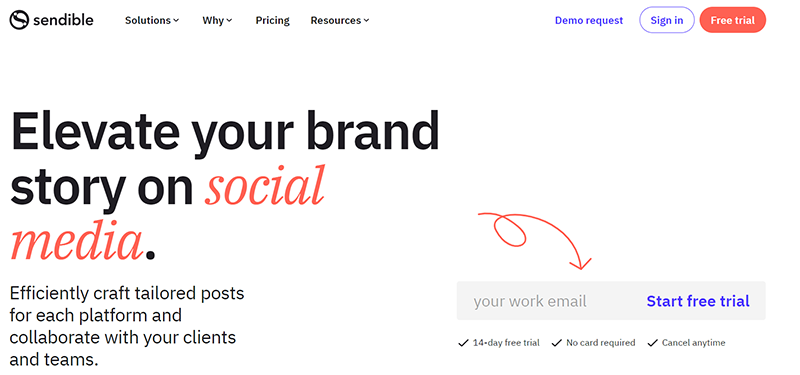The height and width of the screenshot is (375, 800).
Task: Click the red Free trial button
Action: [733, 20]
